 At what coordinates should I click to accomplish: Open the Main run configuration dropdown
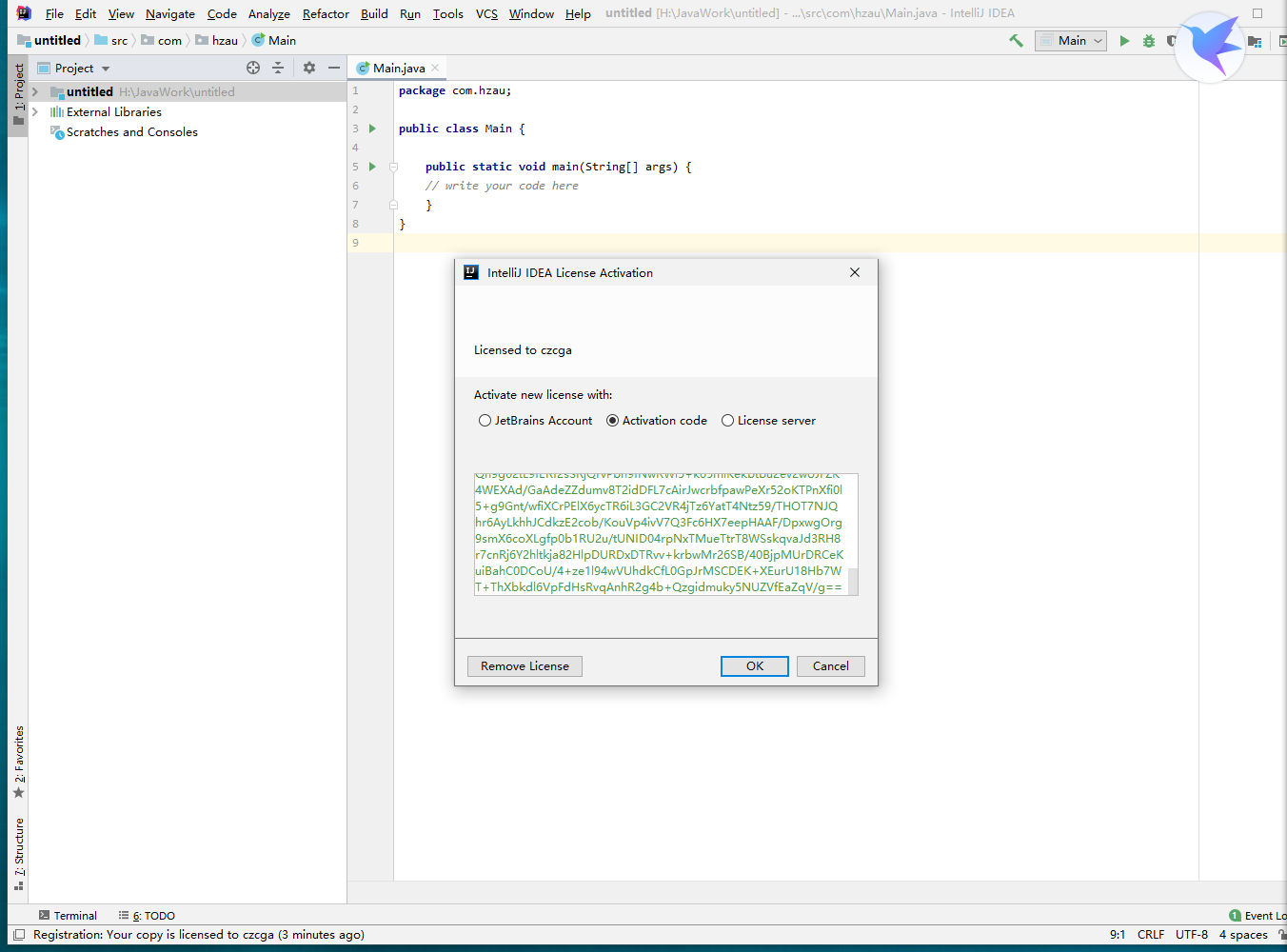tap(1071, 41)
